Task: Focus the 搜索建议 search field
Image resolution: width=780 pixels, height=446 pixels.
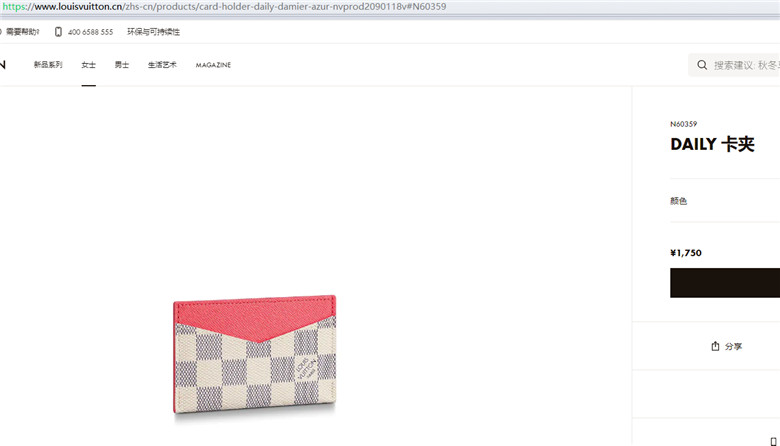Action: pyautogui.click(x=734, y=65)
